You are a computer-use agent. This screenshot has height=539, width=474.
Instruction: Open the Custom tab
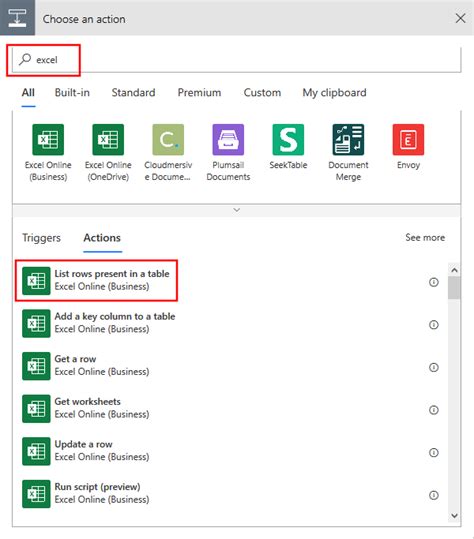click(262, 92)
